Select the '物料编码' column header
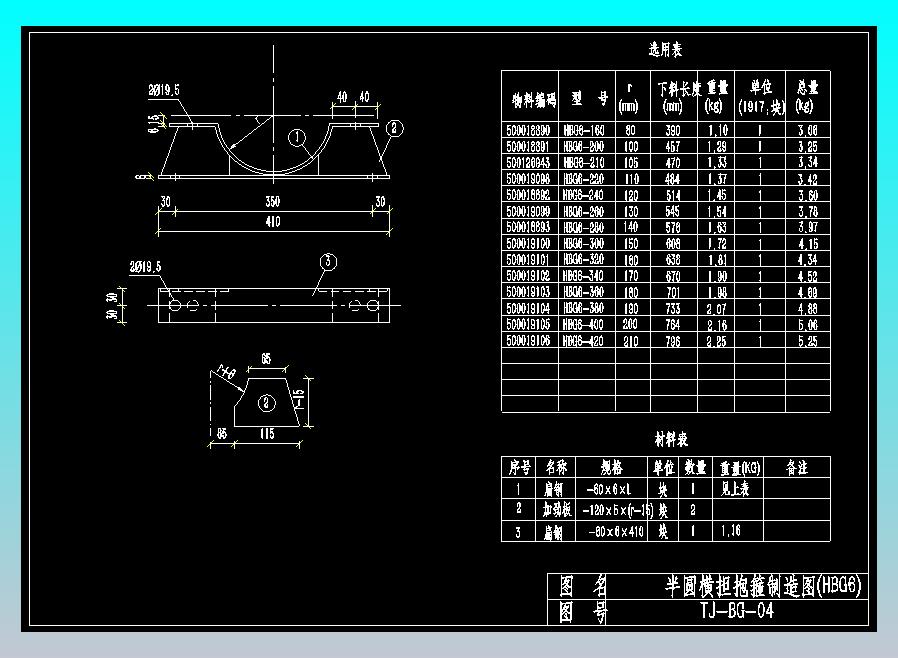This screenshot has height=658, width=898. (x=533, y=100)
